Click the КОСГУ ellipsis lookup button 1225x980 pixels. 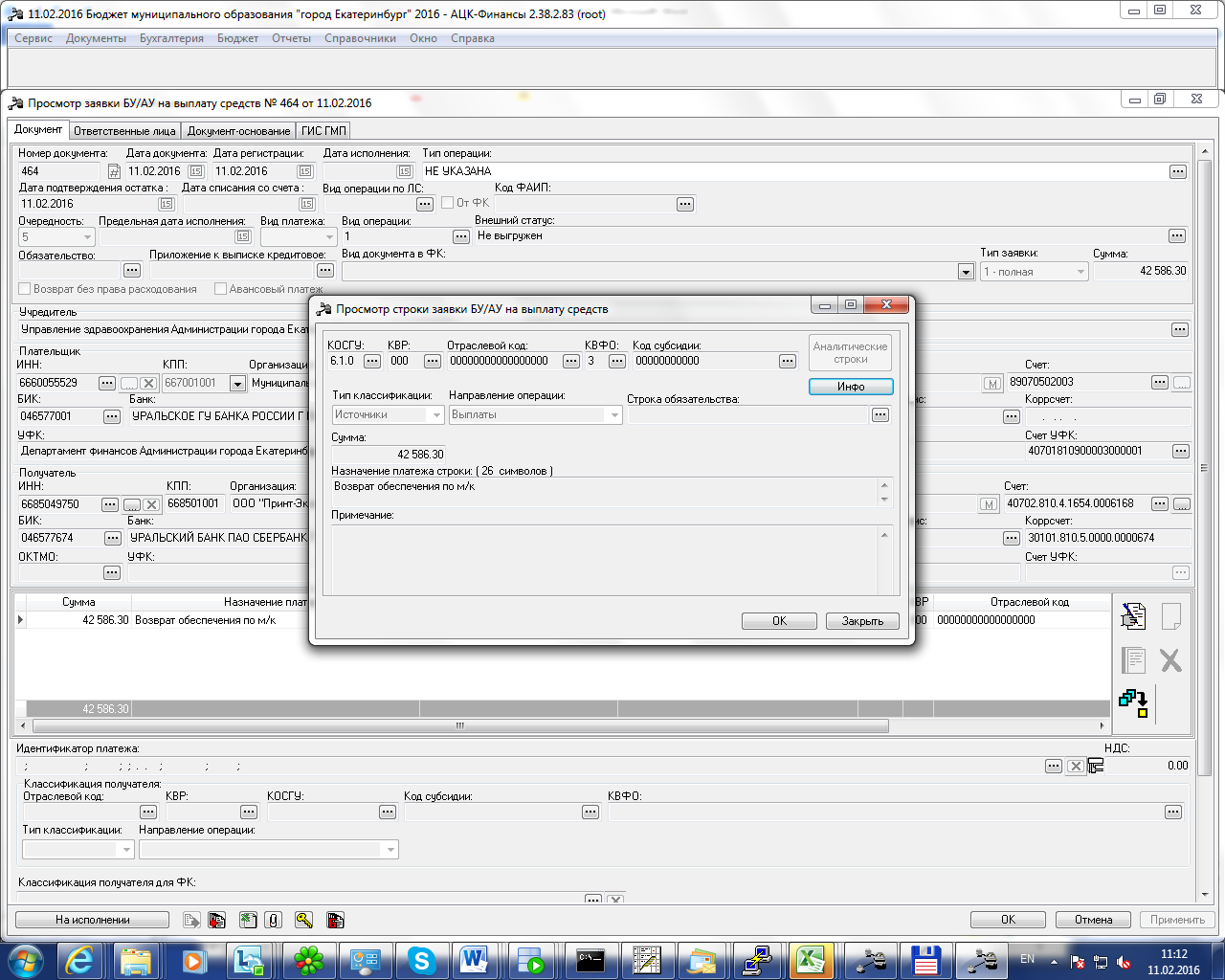tap(372, 361)
